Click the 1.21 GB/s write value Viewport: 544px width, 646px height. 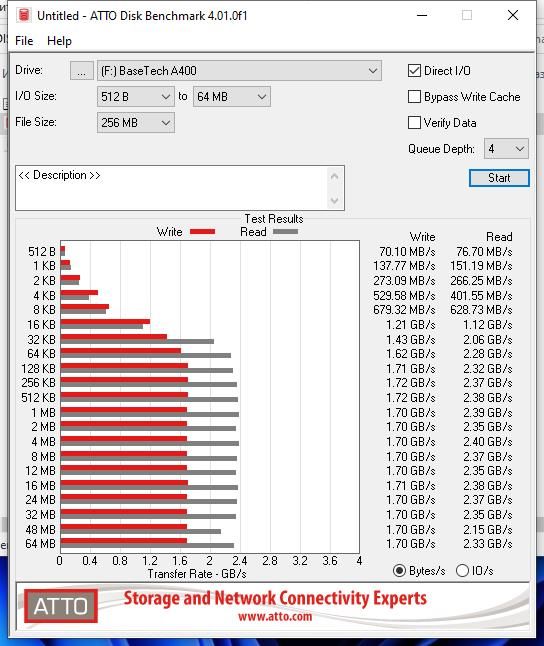tap(411, 325)
